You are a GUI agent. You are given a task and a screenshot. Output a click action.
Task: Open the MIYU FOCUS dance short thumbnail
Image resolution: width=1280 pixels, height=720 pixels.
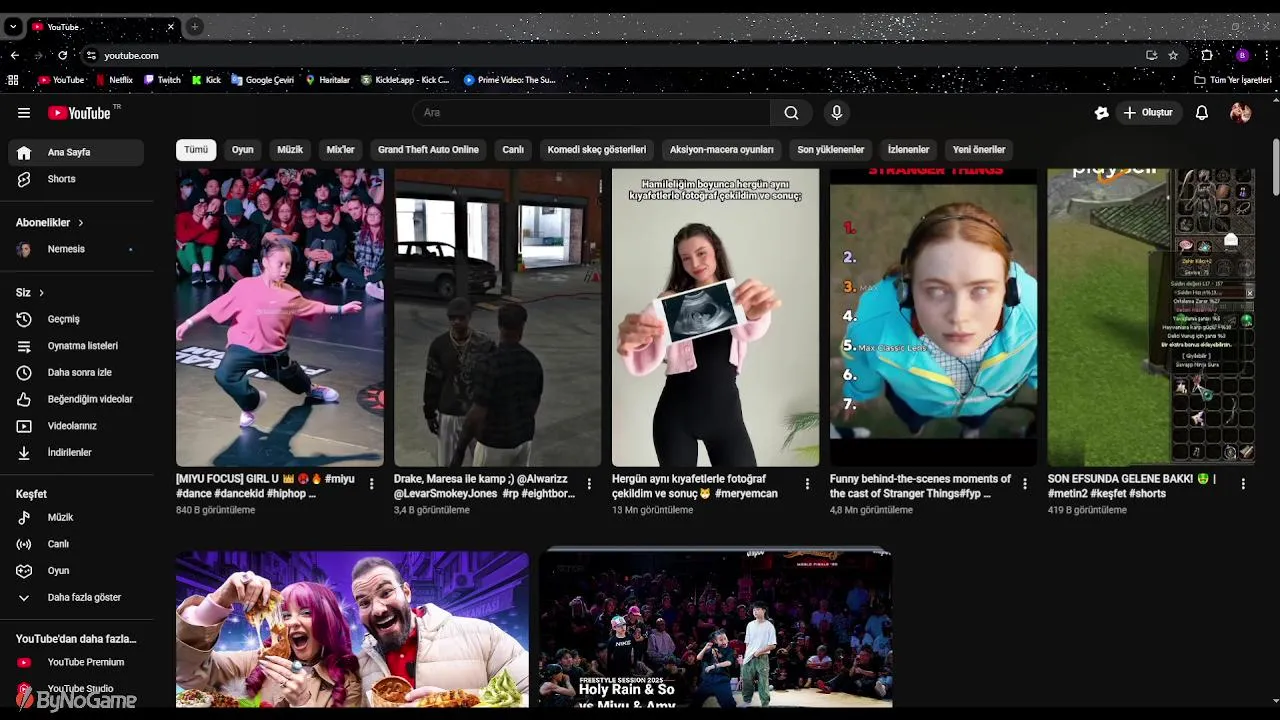(280, 317)
